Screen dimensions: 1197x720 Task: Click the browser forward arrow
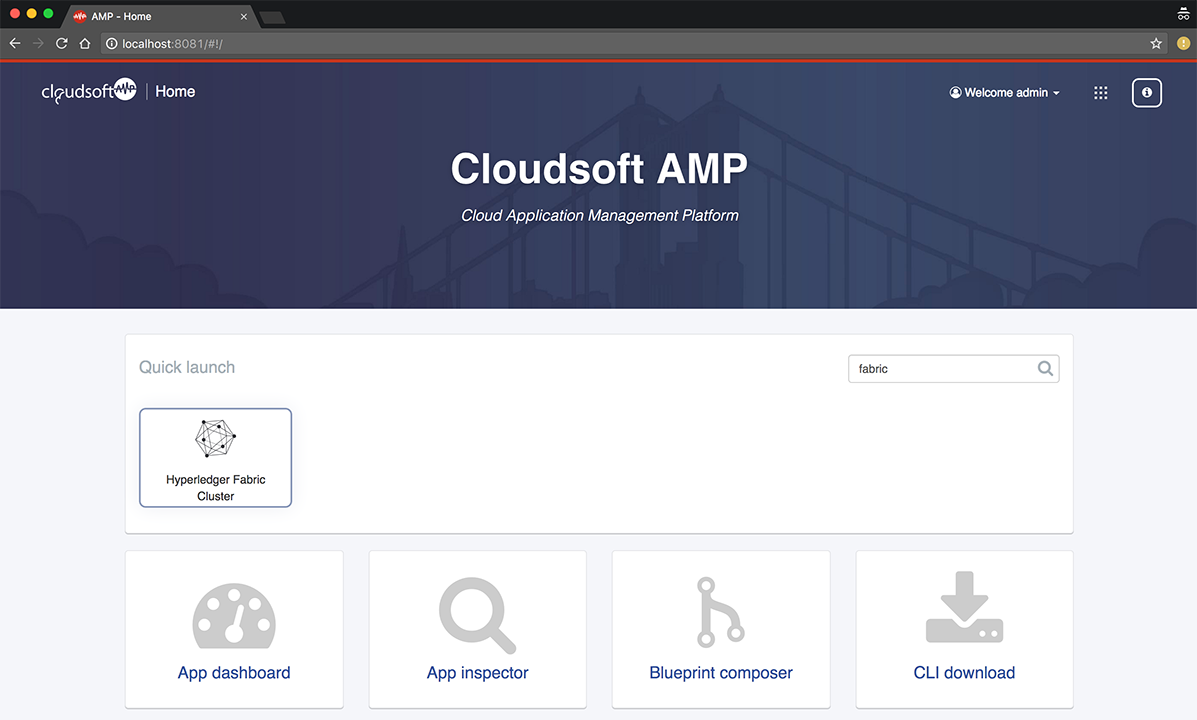coord(38,44)
